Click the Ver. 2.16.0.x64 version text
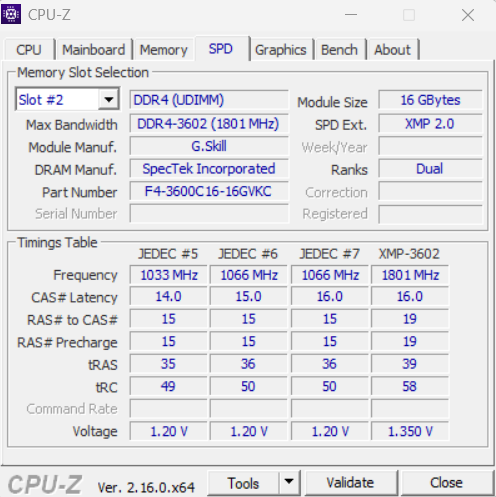This screenshot has width=496, height=497. 146,487
